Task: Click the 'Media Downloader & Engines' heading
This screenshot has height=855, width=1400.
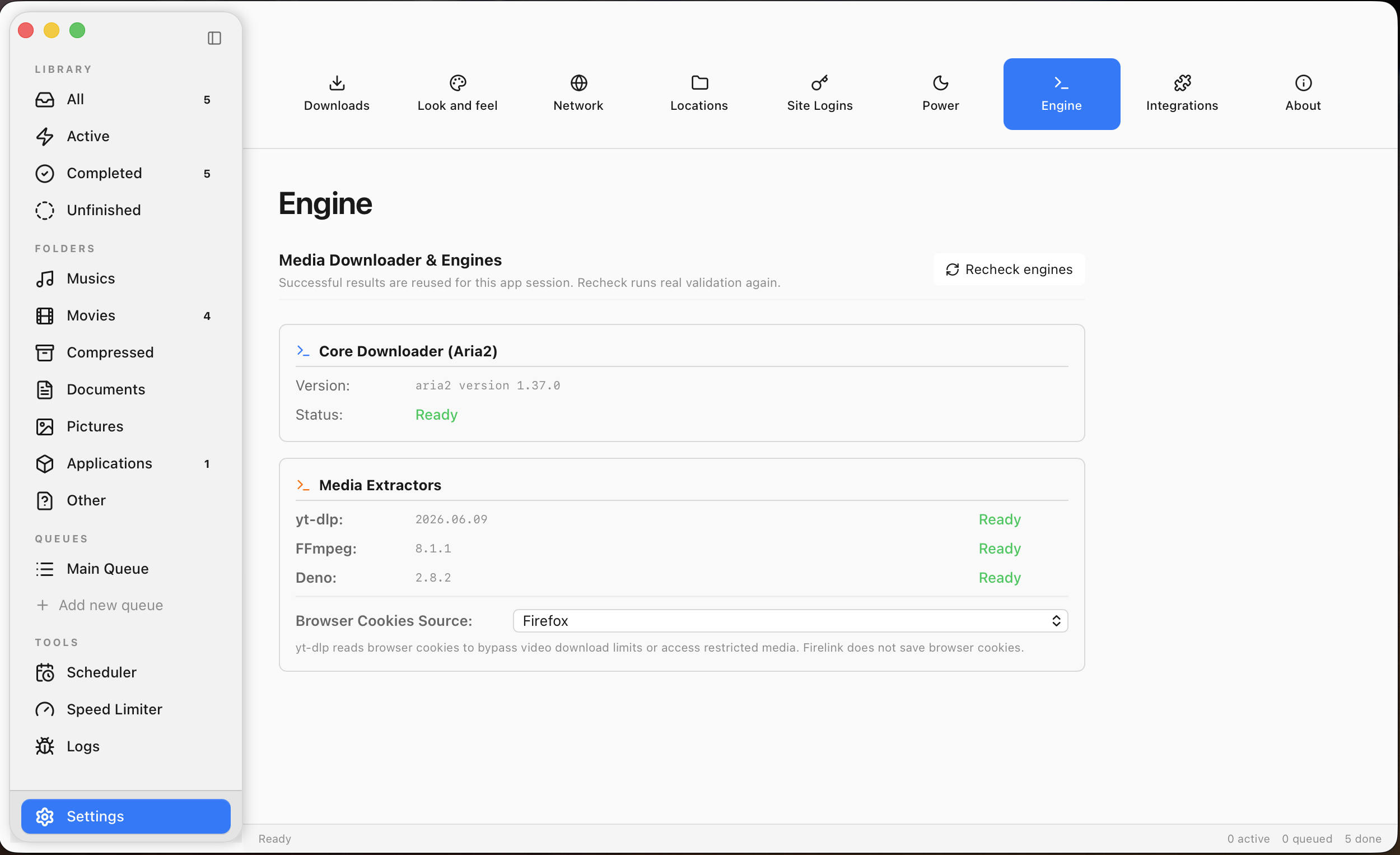Action: (x=390, y=260)
